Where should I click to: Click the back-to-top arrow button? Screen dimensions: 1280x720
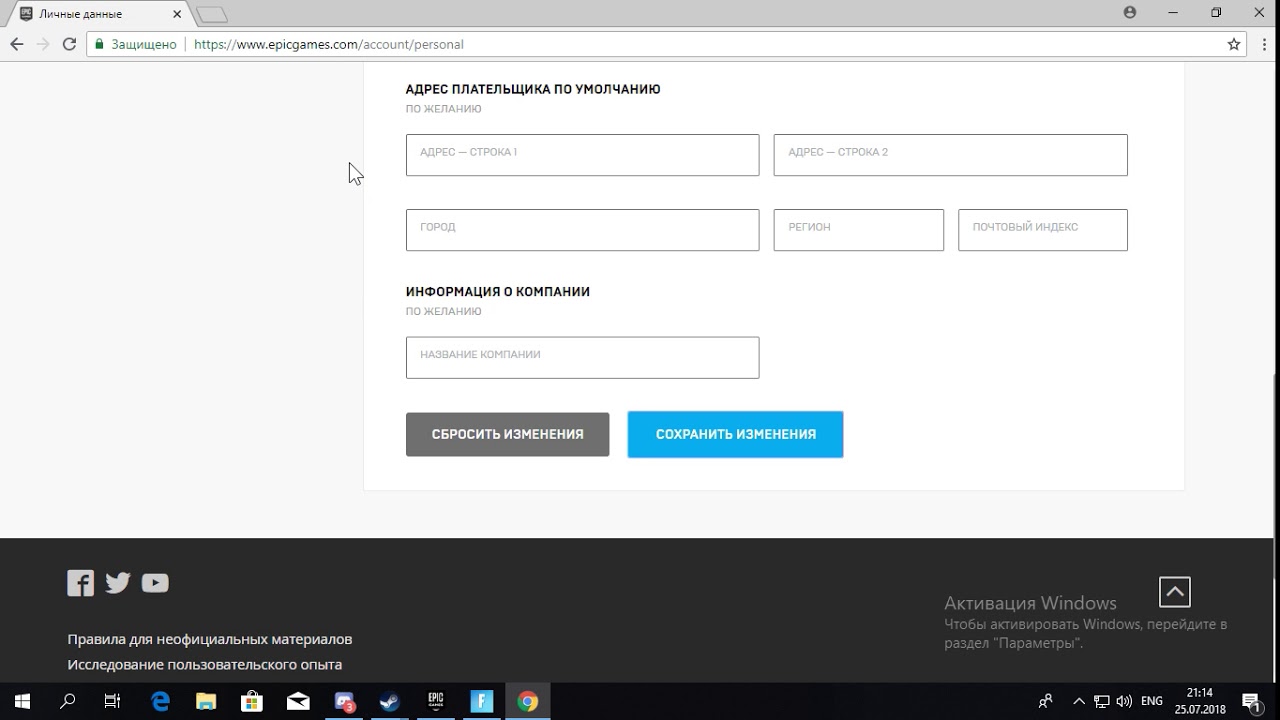pyautogui.click(x=1175, y=592)
